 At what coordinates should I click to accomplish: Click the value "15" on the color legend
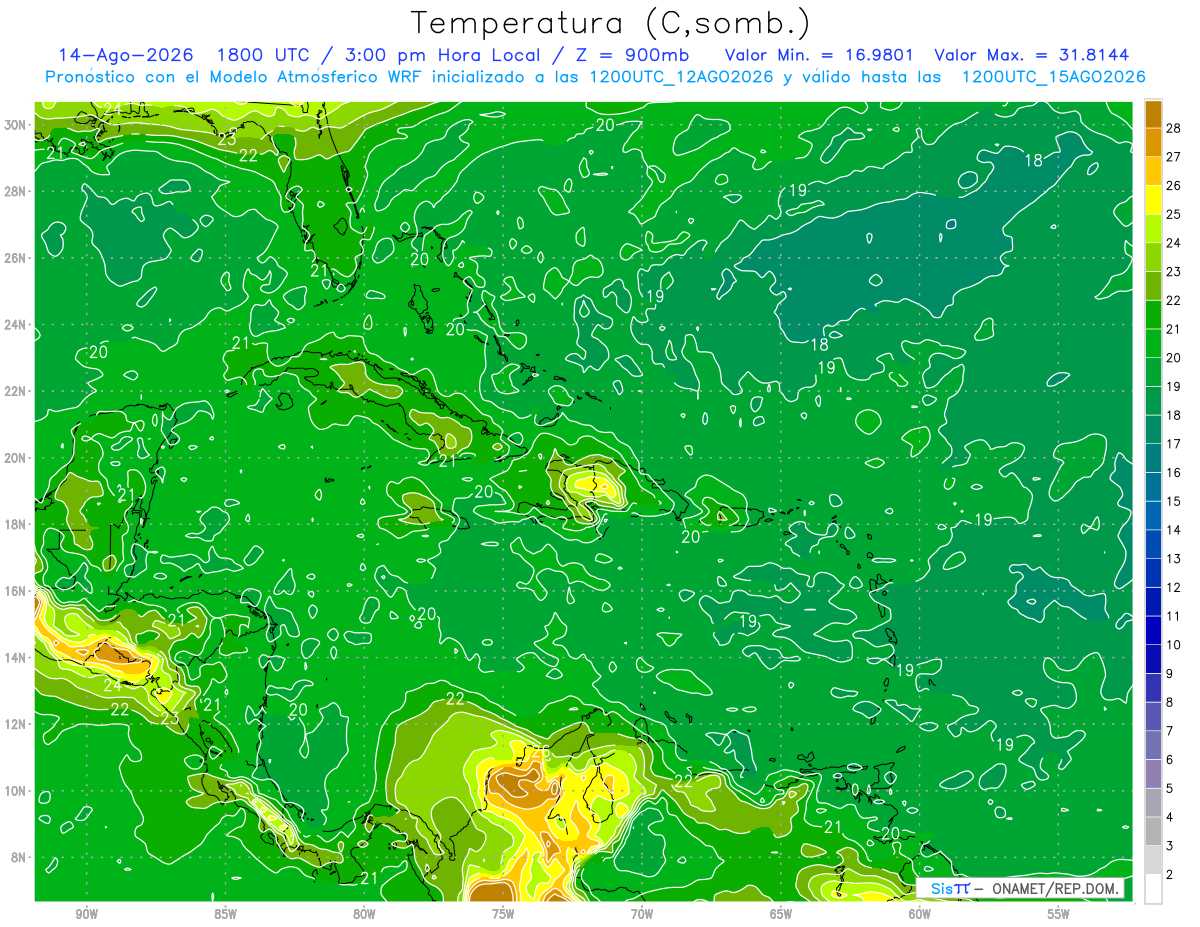1173,501
